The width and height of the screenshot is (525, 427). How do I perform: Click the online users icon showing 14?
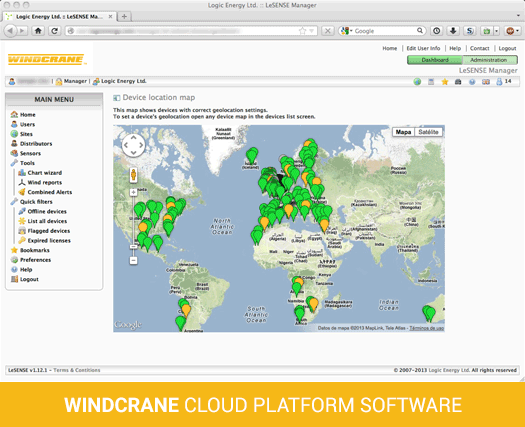[499, 81]
